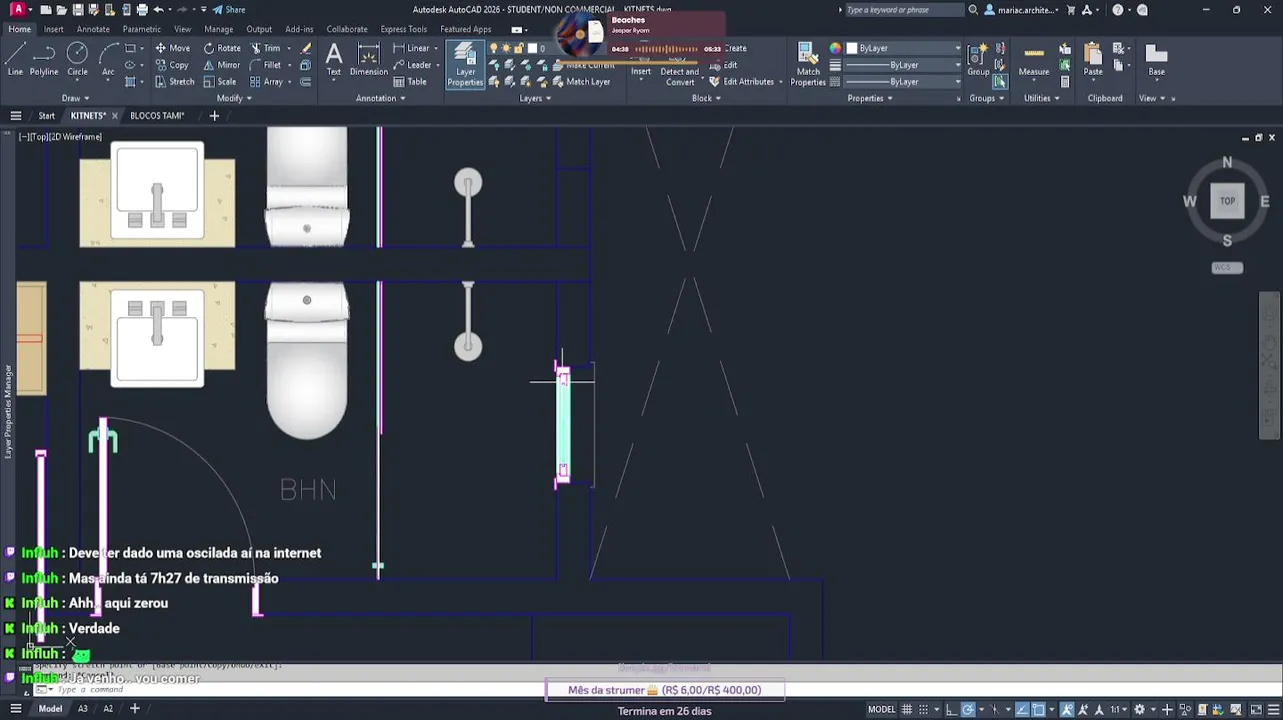1283x720 pixels.
Task: Click the command line input
Action: click(300, 690)
